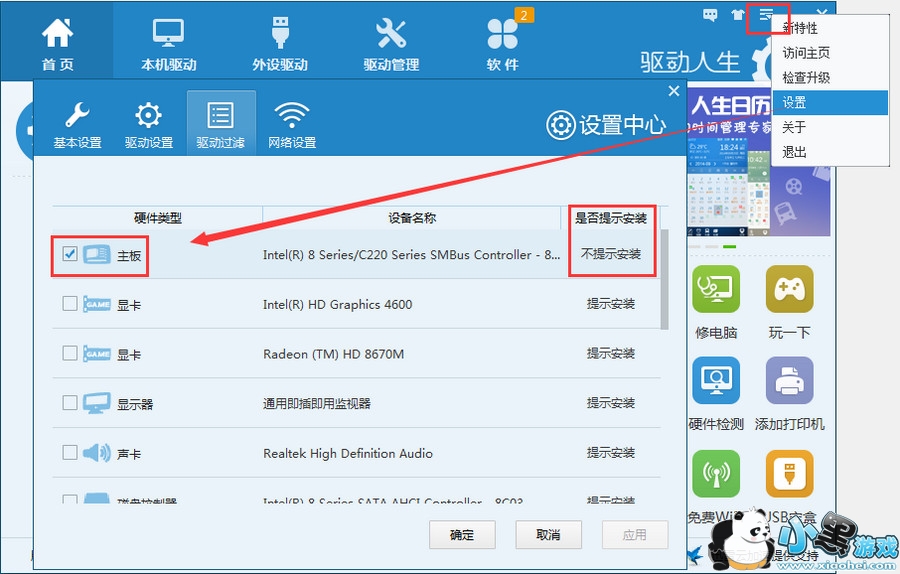900x574 pixels.
Task: Click the 显示器 monitor device icon
Action: [97, 403]
